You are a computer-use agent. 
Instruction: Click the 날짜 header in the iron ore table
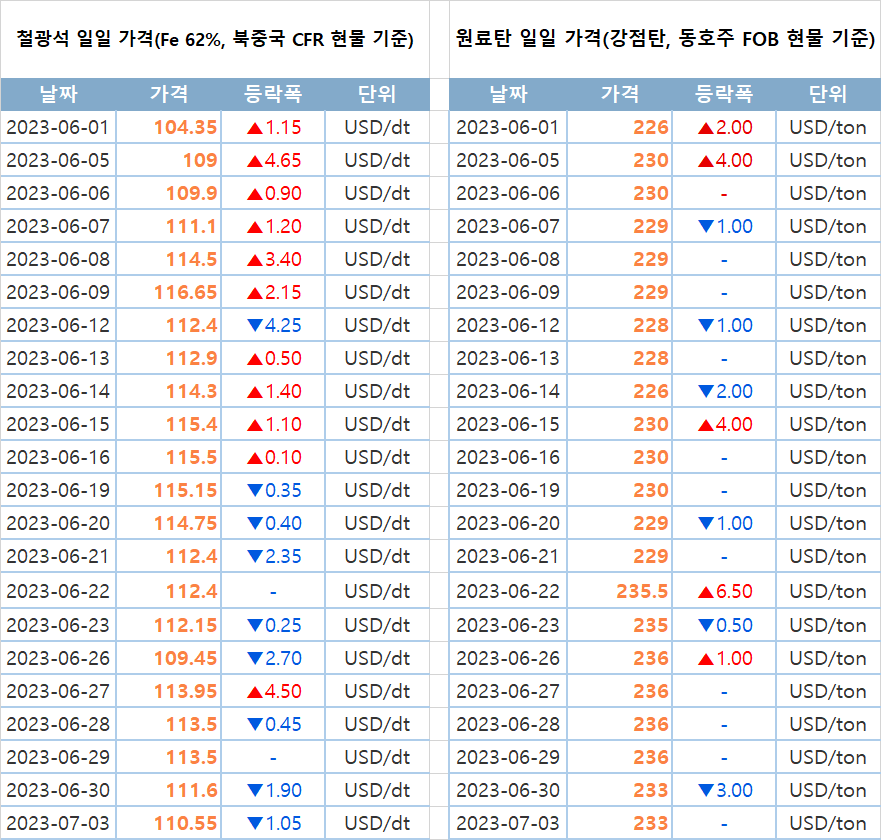pos(58,94)
